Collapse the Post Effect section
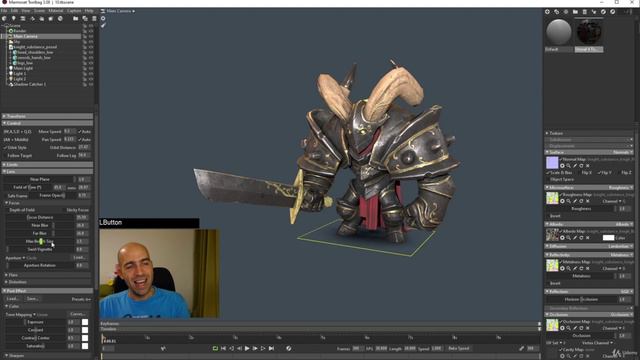The height and width of the screenshot is (360, 640). pos(47,291)
